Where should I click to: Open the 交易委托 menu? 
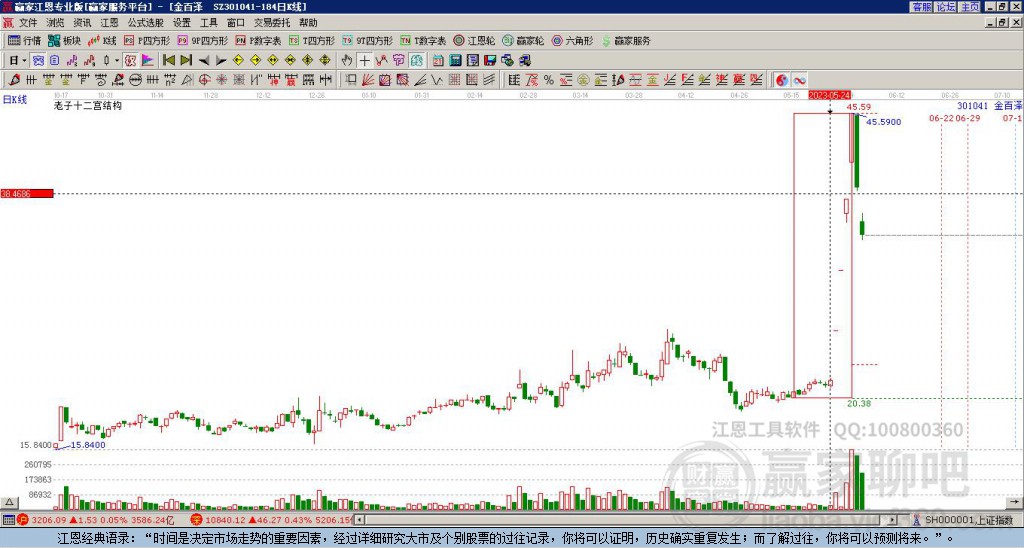point(272,23)
